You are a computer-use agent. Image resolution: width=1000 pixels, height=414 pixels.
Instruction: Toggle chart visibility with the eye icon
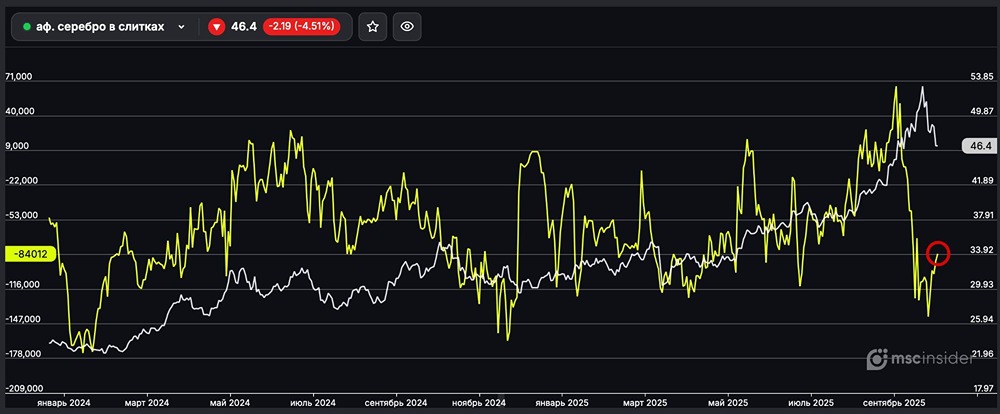tap(406, 27)
